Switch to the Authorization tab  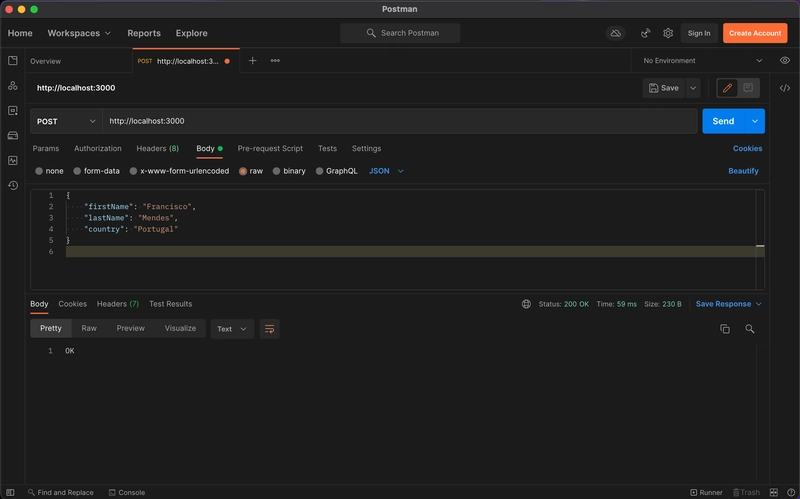98,148
